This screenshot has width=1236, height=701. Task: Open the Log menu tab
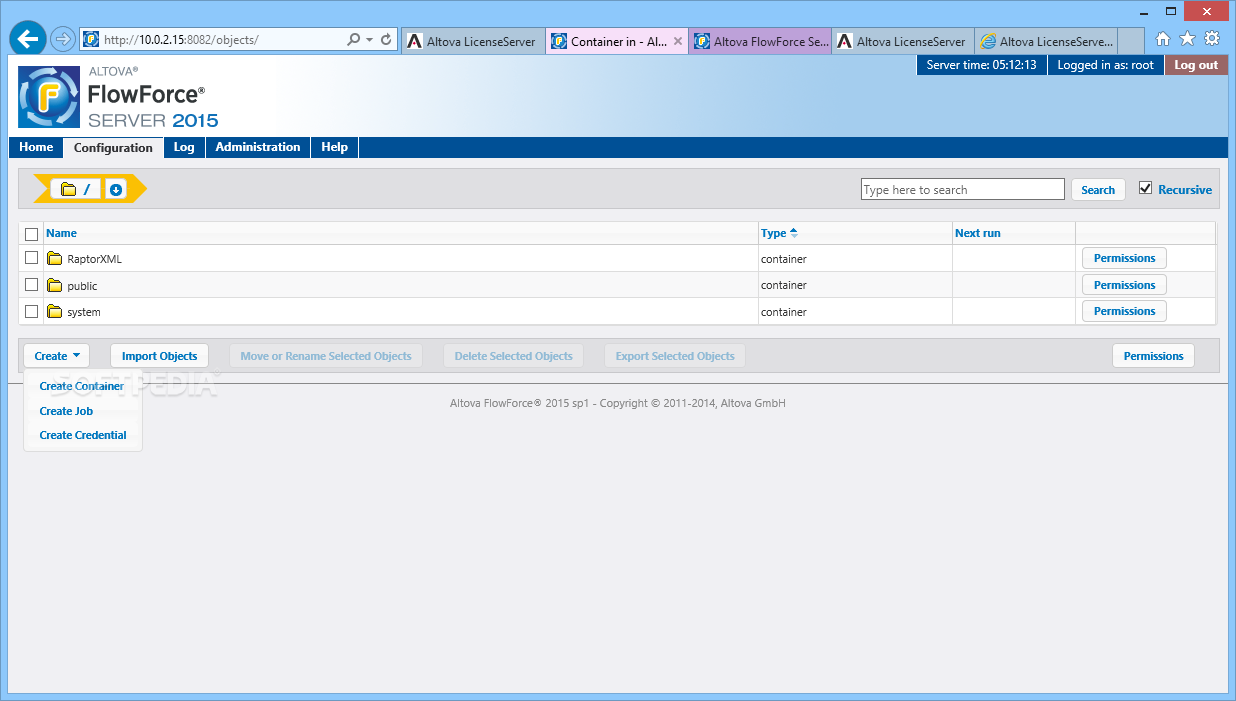pyautogui.click(x=184, y=147)
